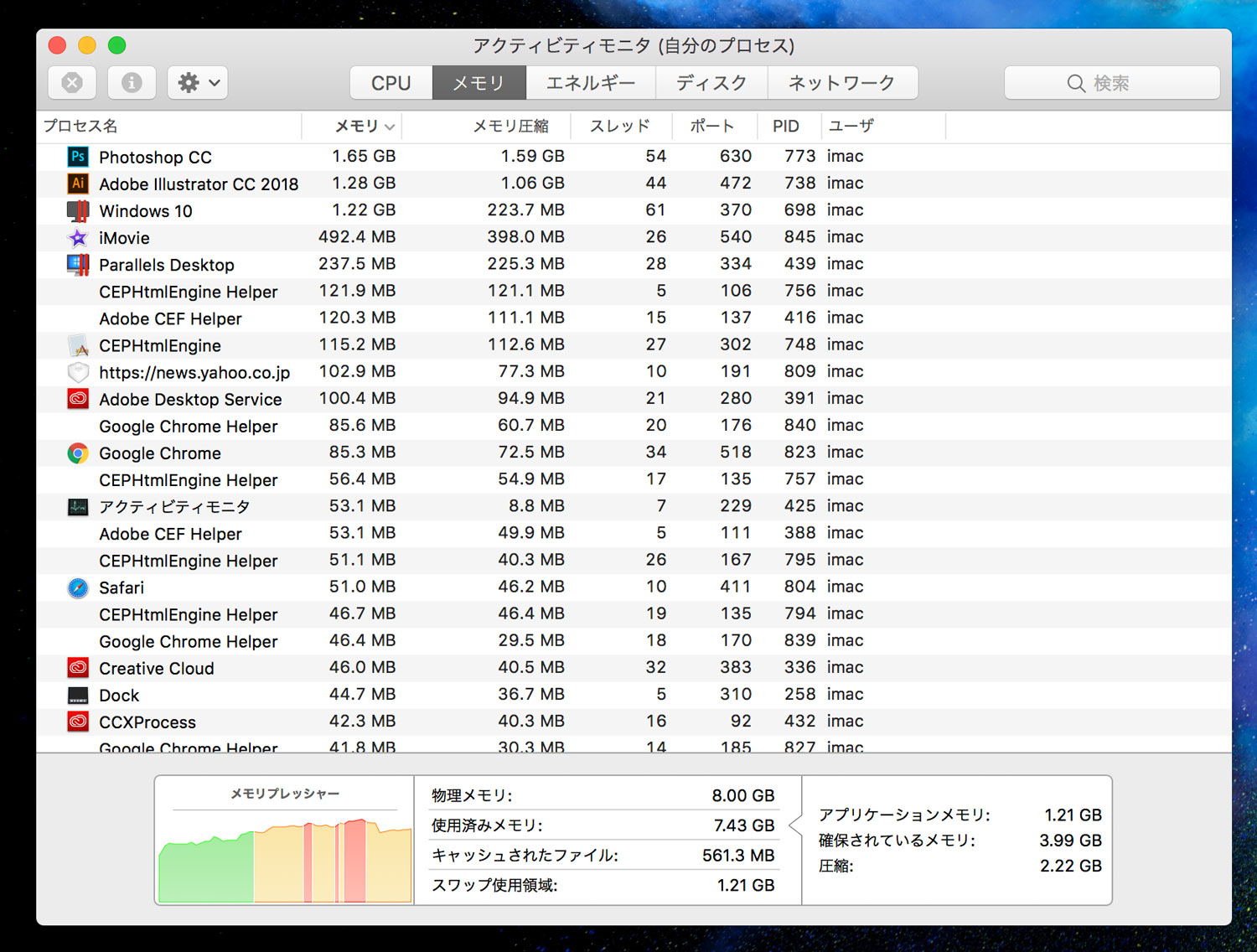This screenshot has width=1257, height=952.
Task: Click the CEPHtmlEngine process icon
Action: pos(78,345)
